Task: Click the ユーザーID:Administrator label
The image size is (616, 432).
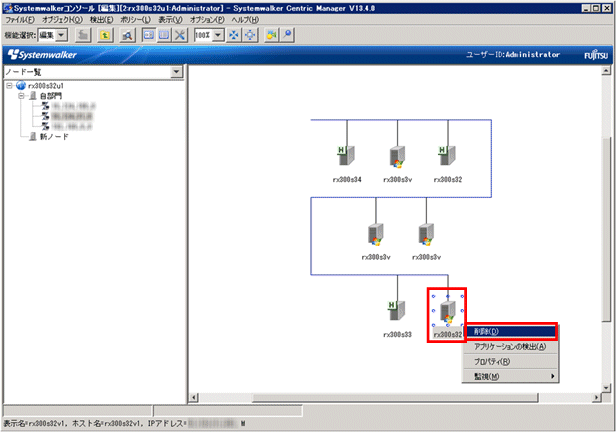Action: [x=513, y=55]
